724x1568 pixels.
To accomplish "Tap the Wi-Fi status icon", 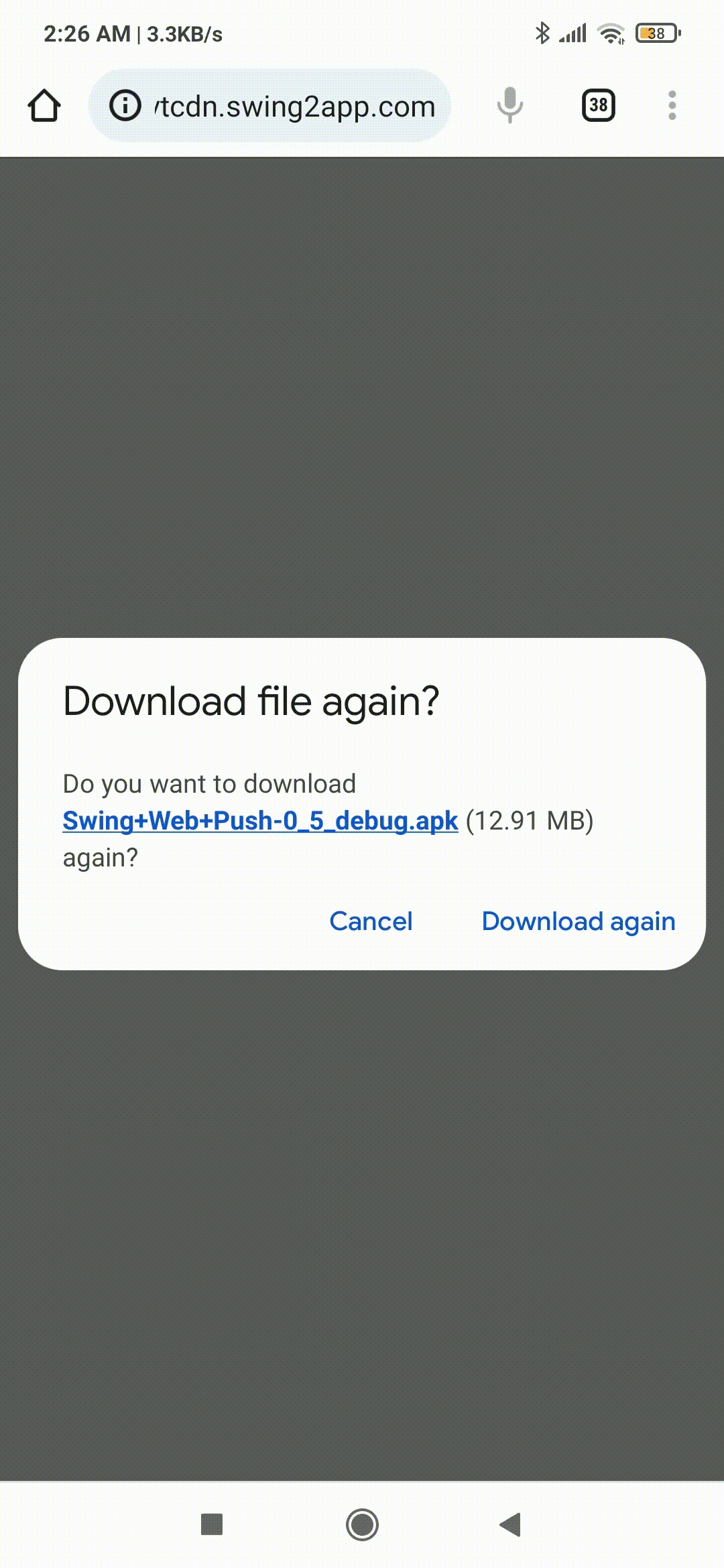I will (611, 33).
